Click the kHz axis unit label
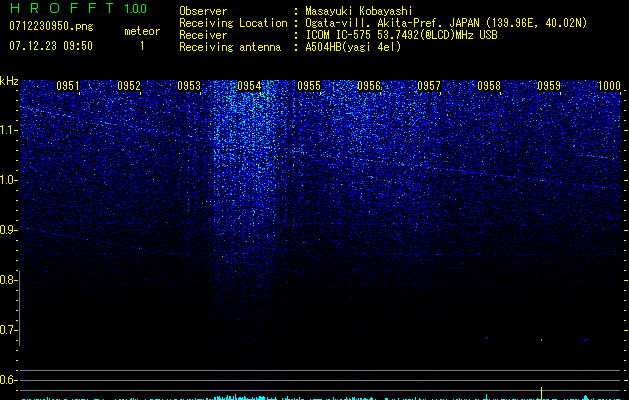Image resolution: width=629 pixels, height=400 pixels. coord(9,81)
